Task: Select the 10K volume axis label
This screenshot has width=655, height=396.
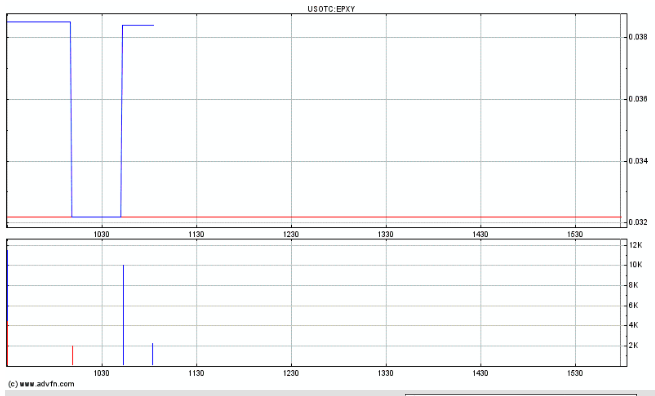Action: (635, 265)
